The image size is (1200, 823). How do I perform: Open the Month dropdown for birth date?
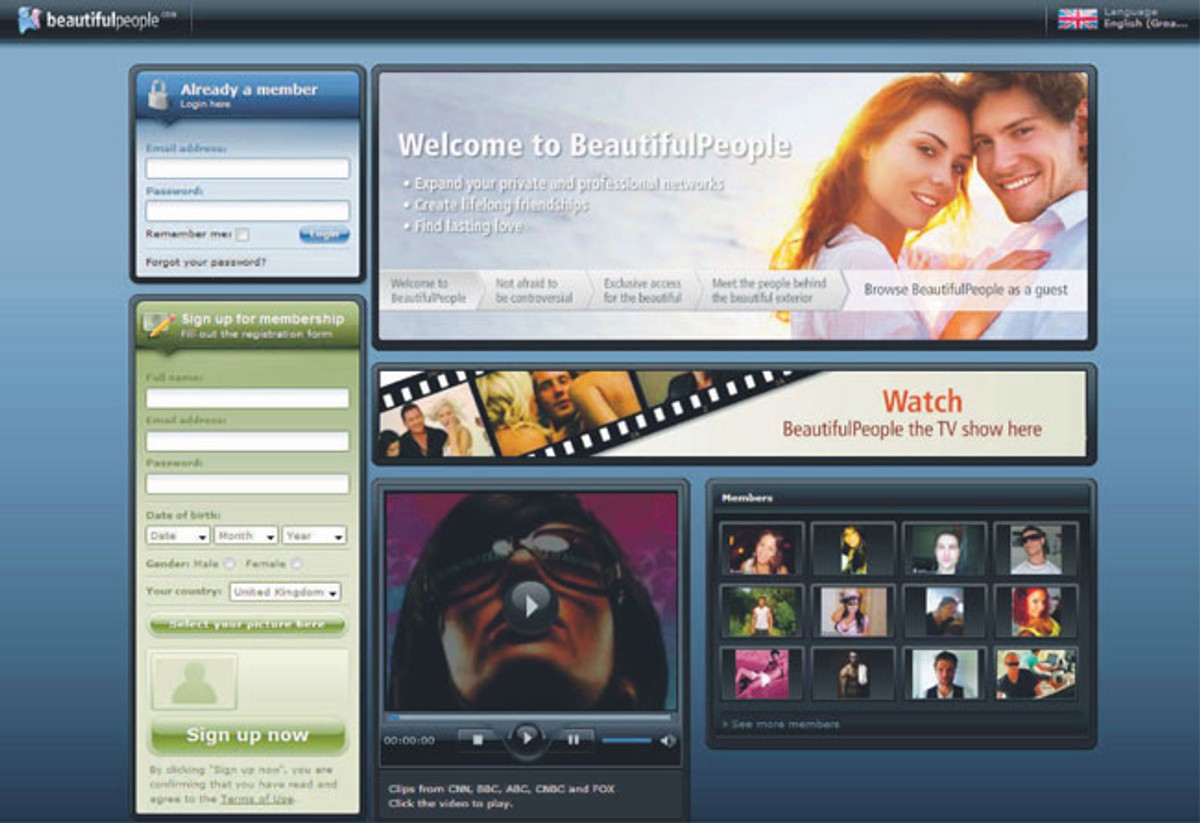tap(246, 536)
